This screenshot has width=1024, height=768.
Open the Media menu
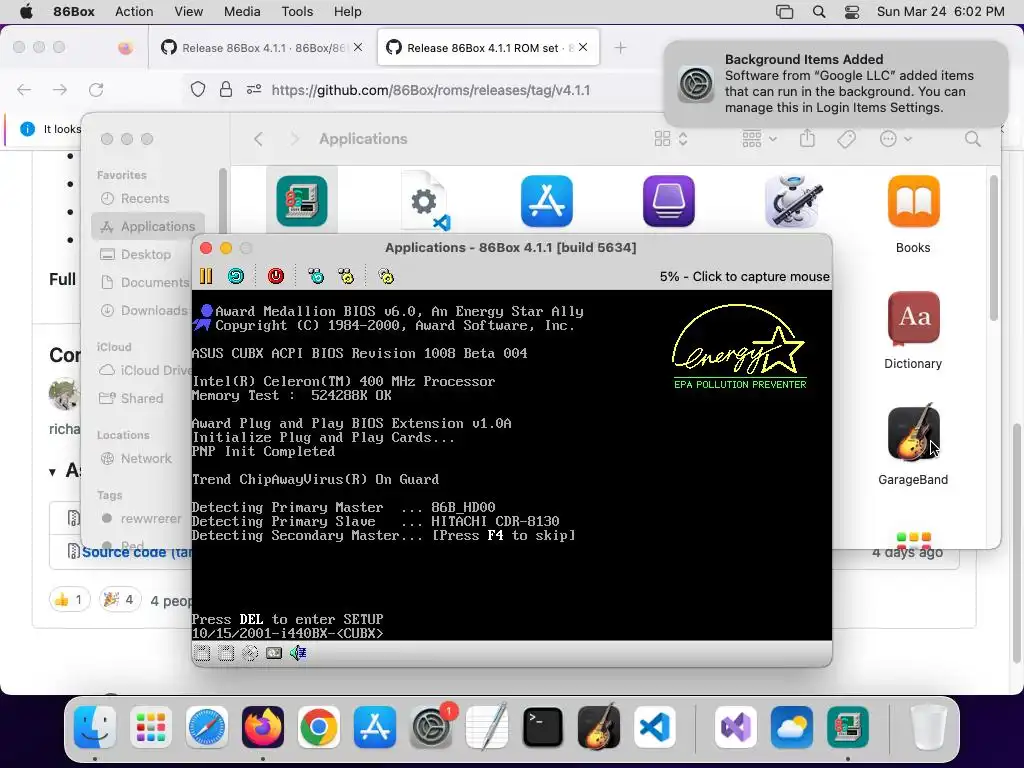click(x=242, y=12)
